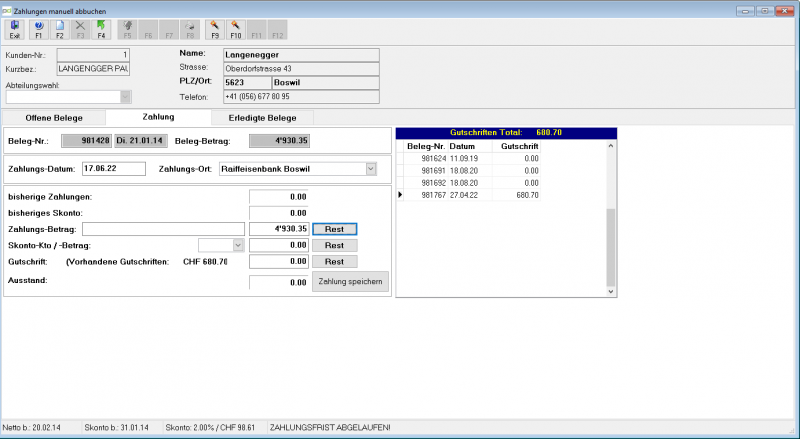Click the Ort field Boswil

[x=326, y=82]
